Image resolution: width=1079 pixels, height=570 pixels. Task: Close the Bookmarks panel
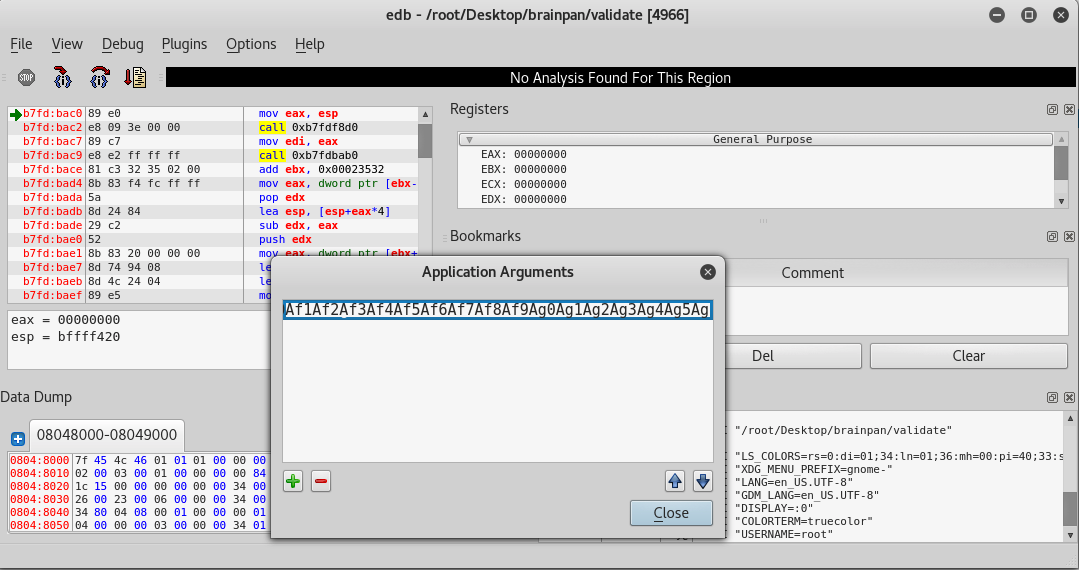1069,236
